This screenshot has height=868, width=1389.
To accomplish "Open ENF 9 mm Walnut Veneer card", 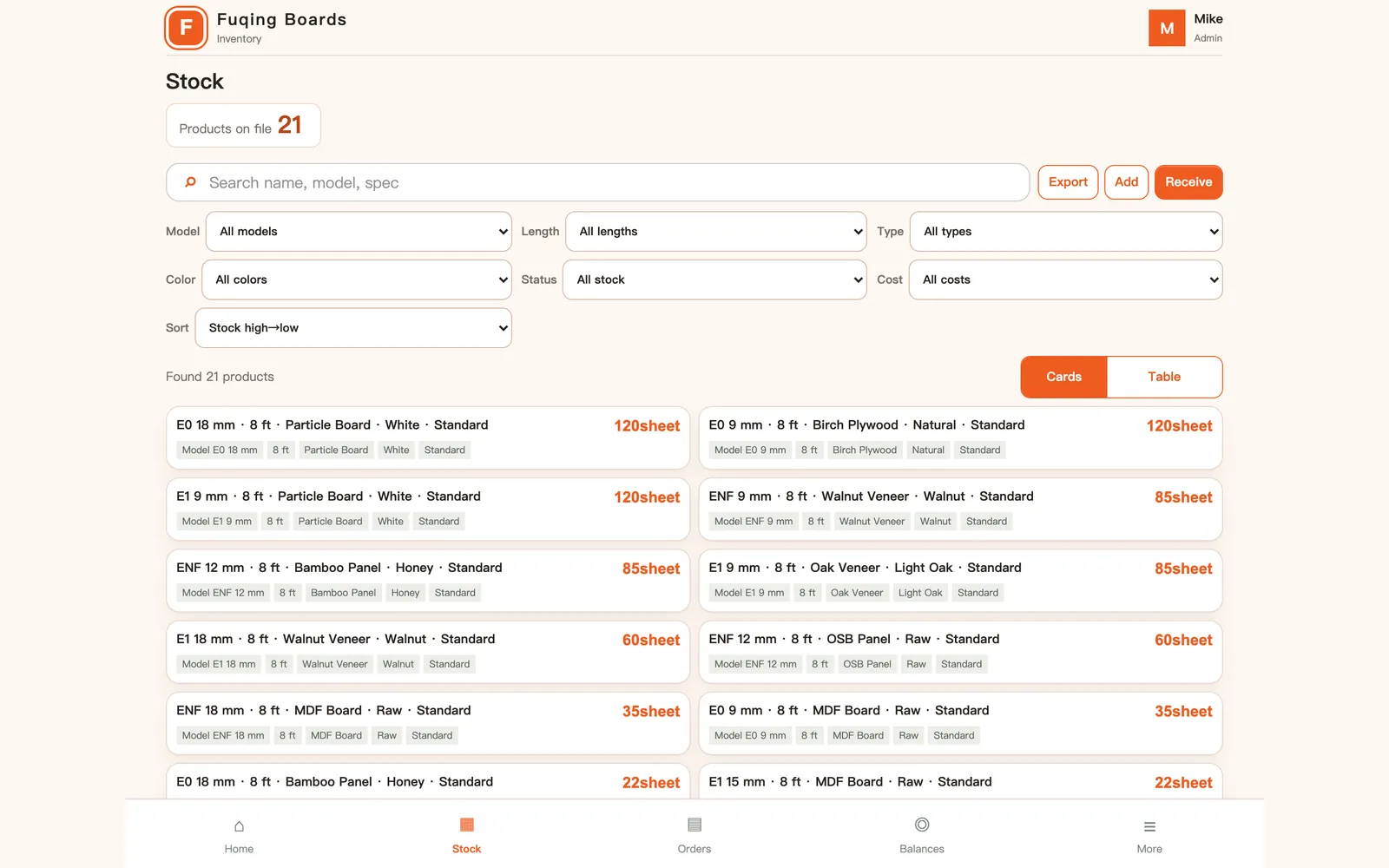I will click(x=960, y=509).
